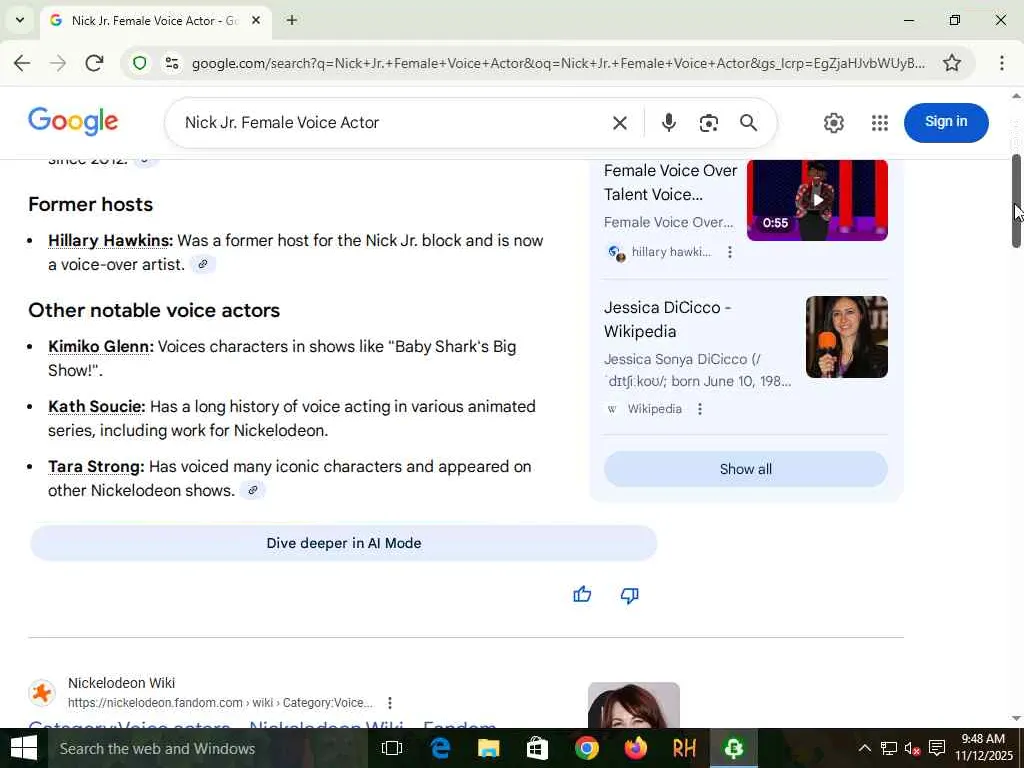This screenshot has height=768, width=1024.
Task: Open Google quick settings gear
Action: coord(833,123)
